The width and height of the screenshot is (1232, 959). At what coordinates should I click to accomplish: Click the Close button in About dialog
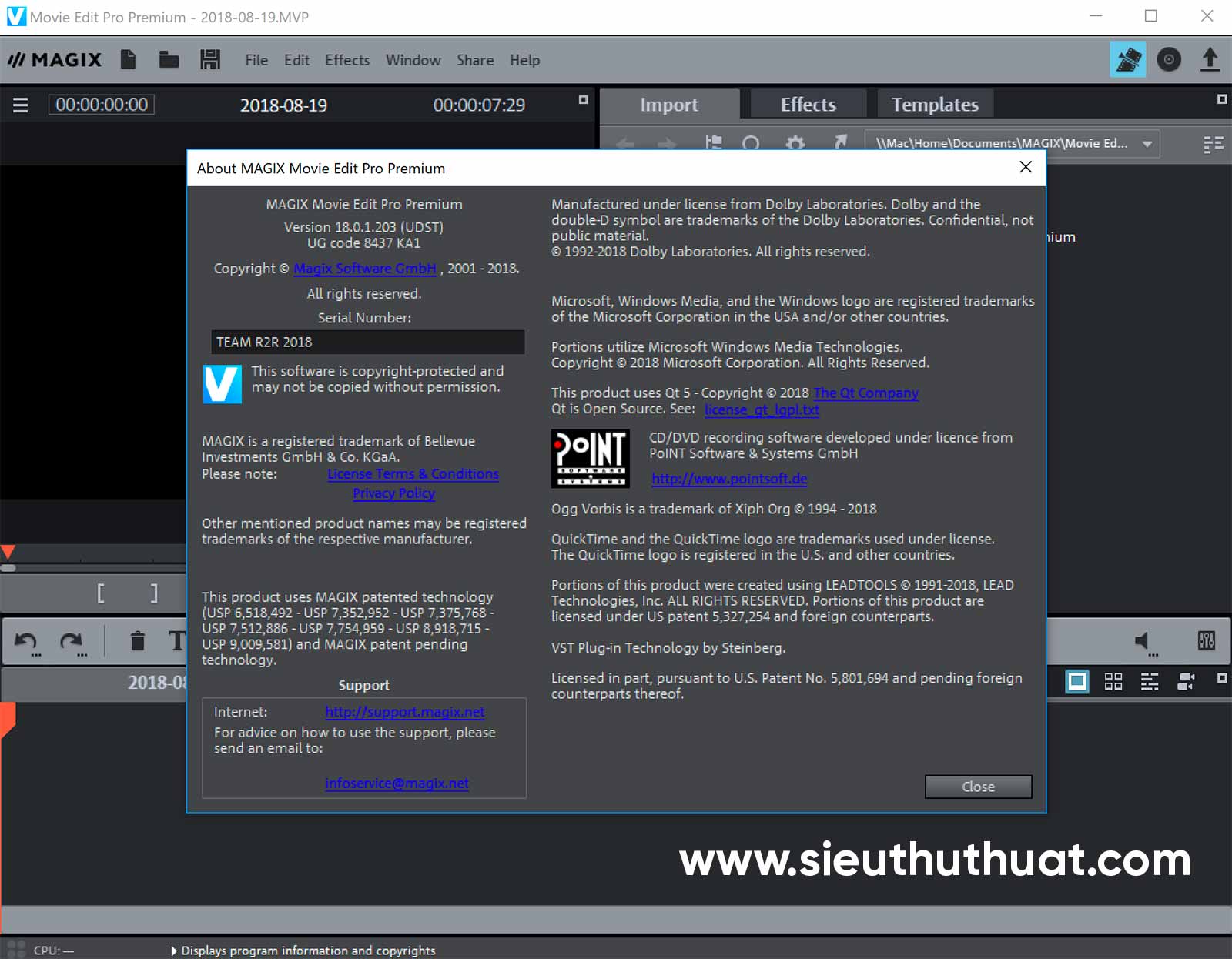(978, 787)
